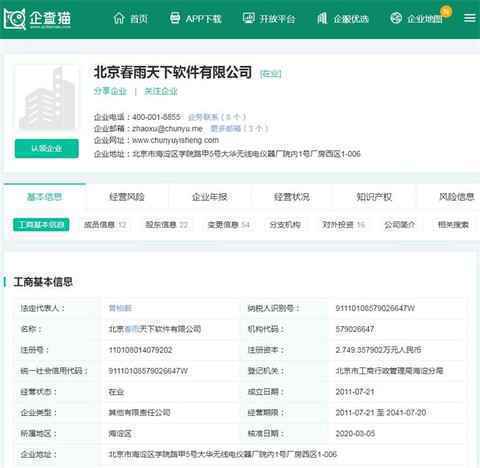Go to 首页 via the house icon
This screenshot has width=480, height=468.
[x=119, y=18]
